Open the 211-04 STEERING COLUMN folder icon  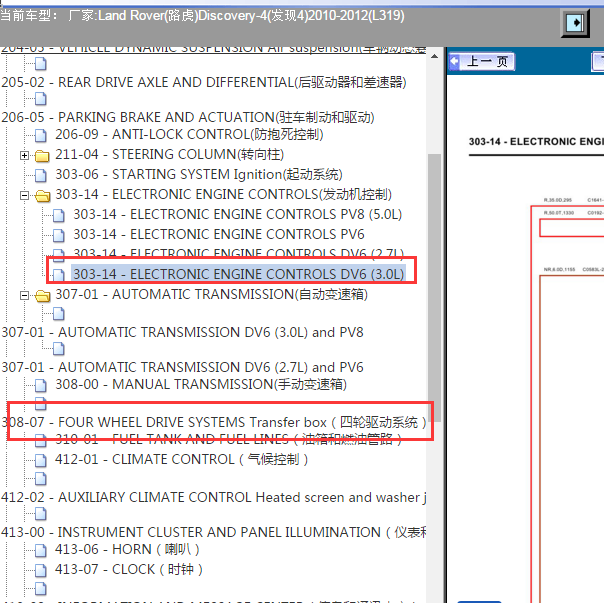click(x=42, y=156)
